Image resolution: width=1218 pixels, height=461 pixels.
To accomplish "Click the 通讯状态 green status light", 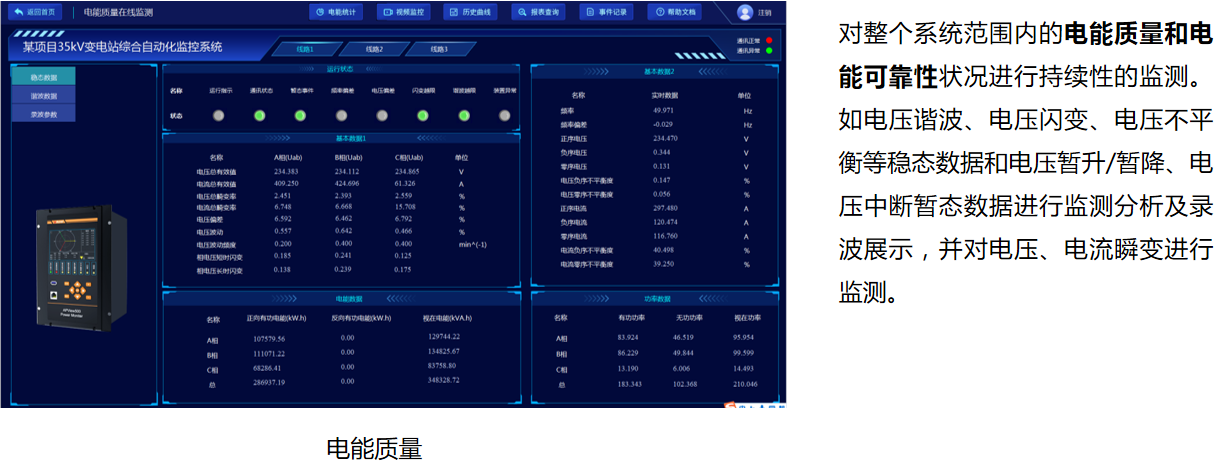I will [259, 116].
